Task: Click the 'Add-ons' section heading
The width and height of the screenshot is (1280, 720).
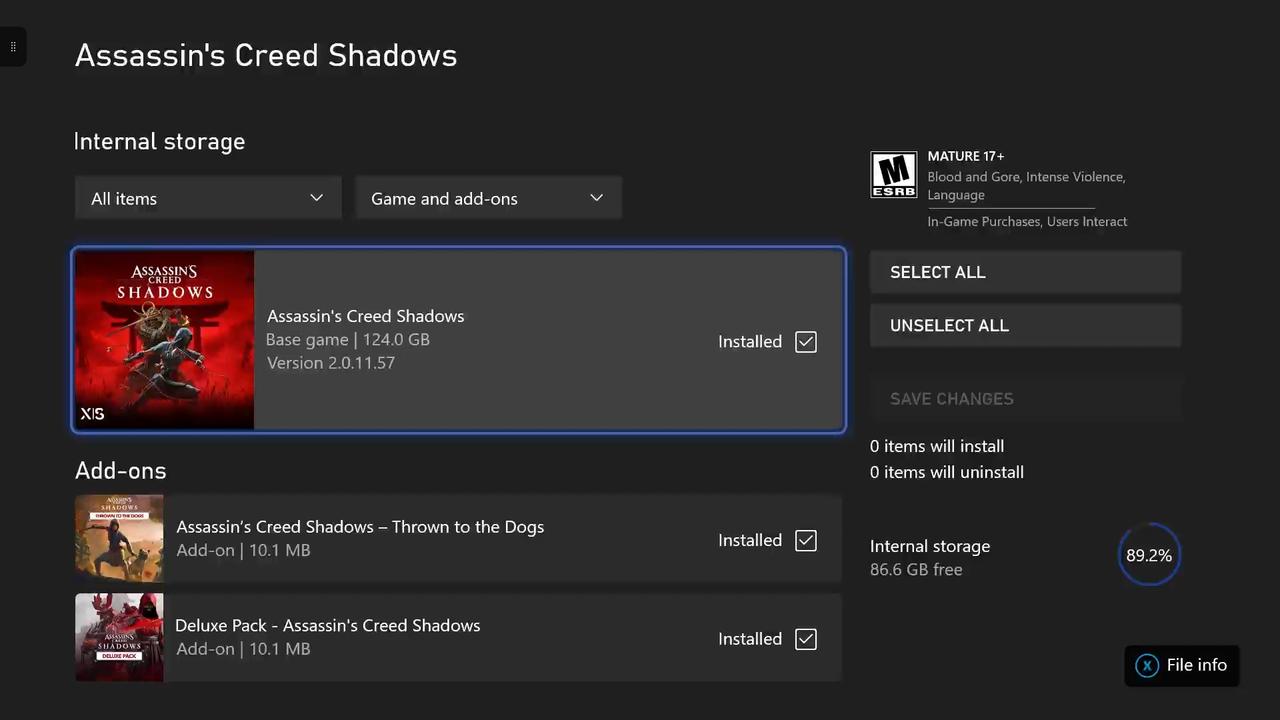Action: (121, 471)
